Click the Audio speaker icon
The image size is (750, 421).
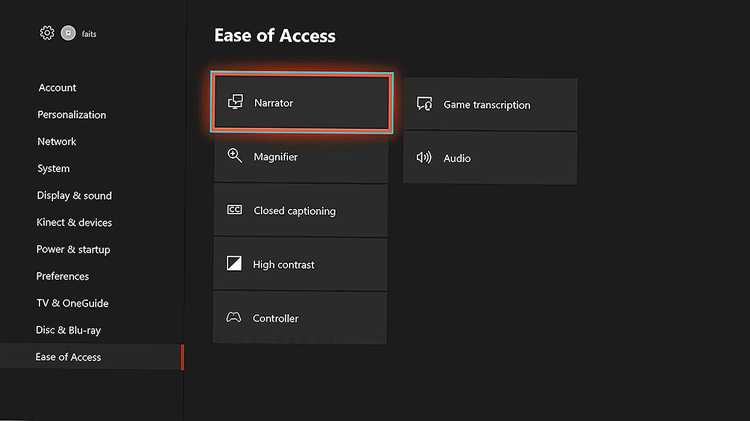pos(424,158)
